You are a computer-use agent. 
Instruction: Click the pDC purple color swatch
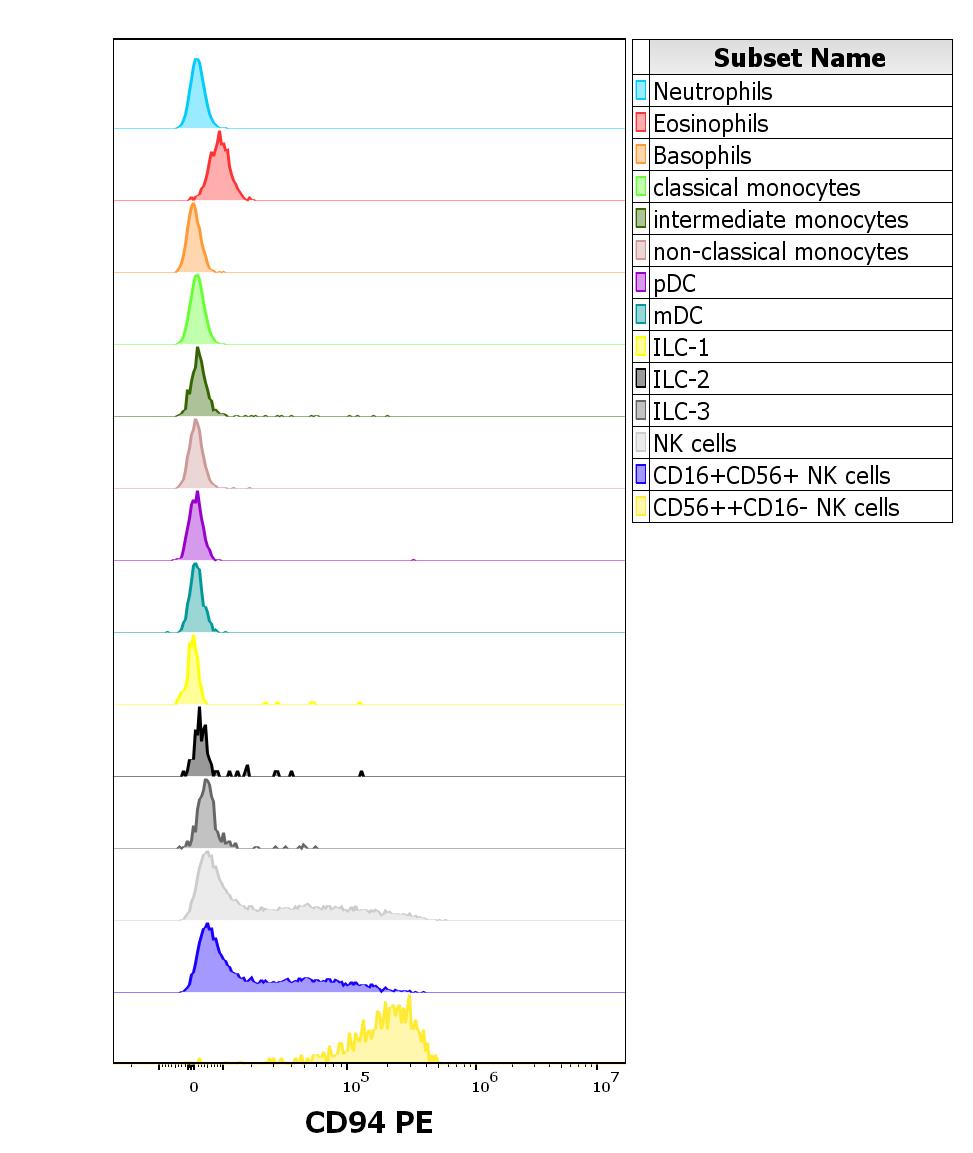pyautogui.click(x=643, y=283)
